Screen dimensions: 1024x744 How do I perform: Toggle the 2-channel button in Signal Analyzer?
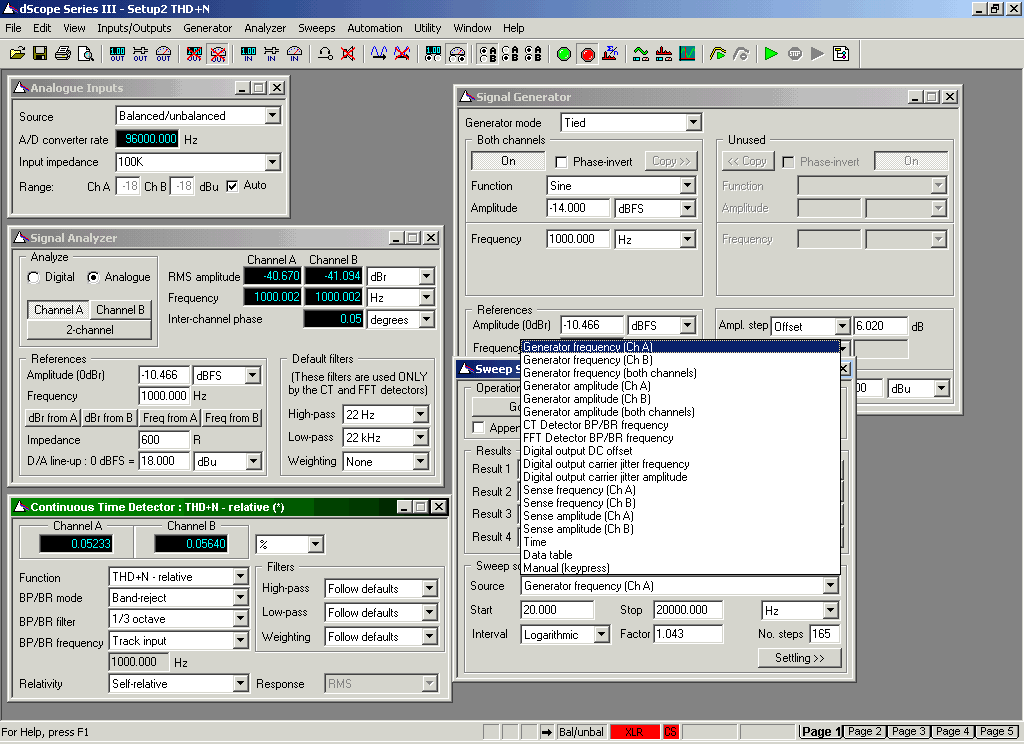[x=89, y=330]
